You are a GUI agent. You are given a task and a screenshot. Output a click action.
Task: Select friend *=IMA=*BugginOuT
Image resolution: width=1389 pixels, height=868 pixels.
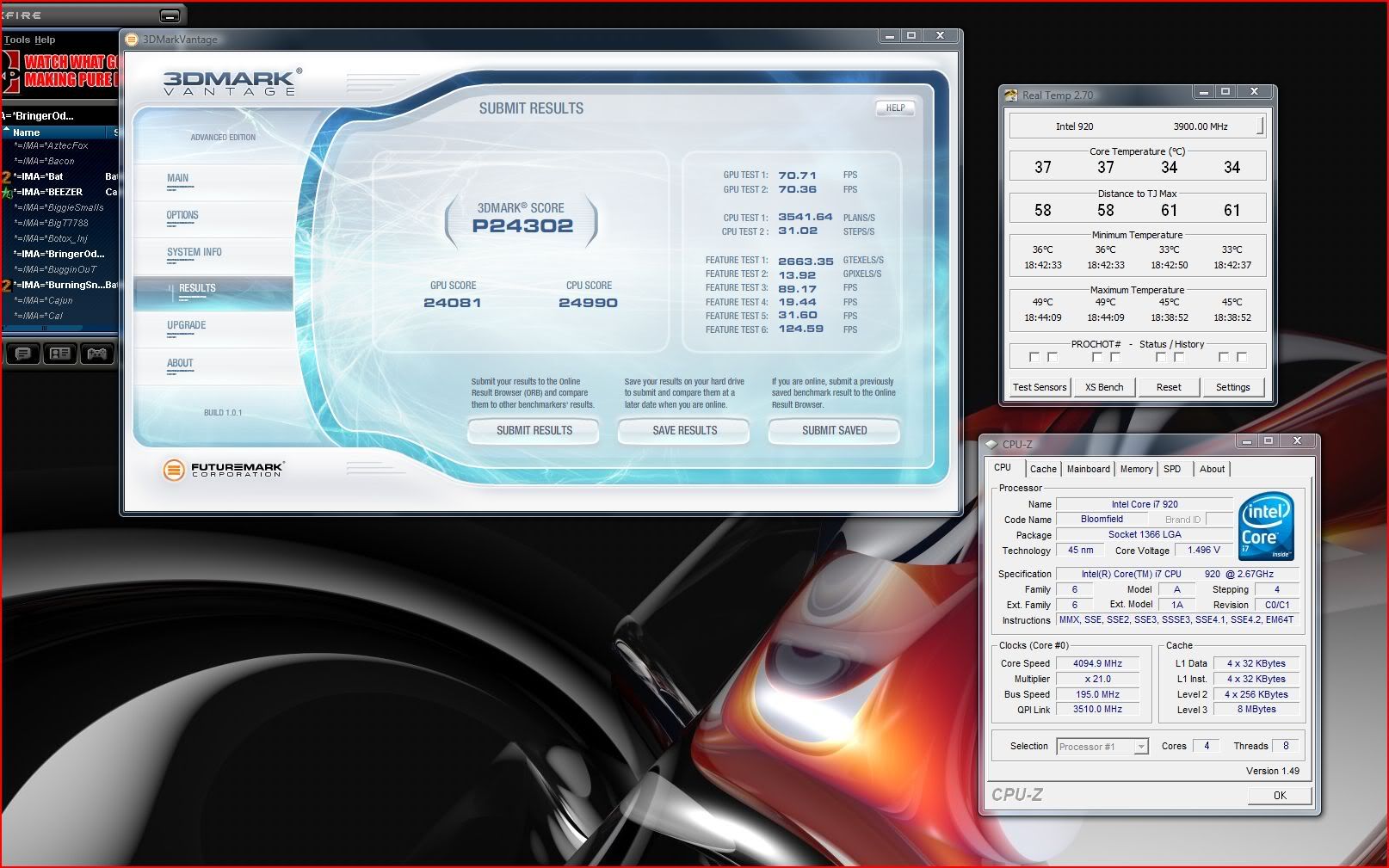coord(55,270)
